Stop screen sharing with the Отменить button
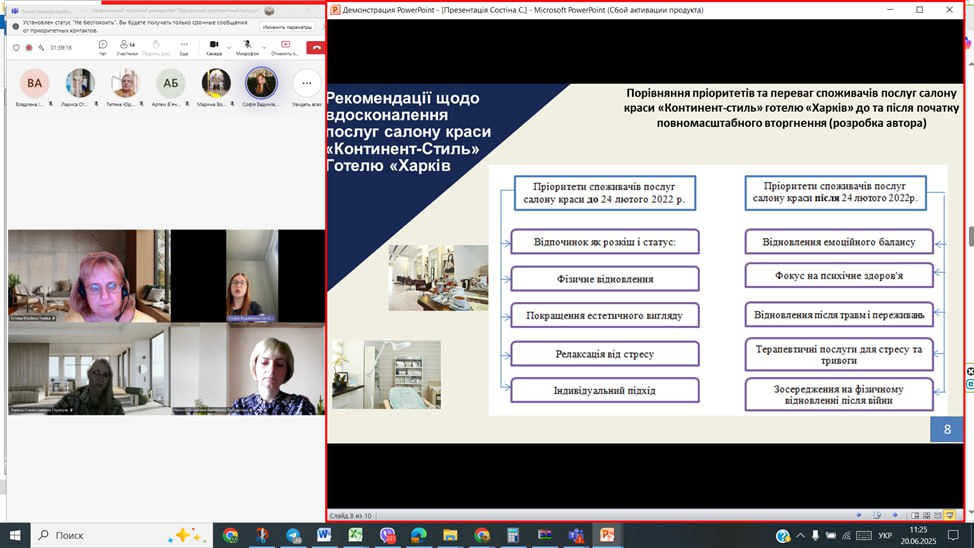The image size is (974, 548). click(x=285, y=46)
